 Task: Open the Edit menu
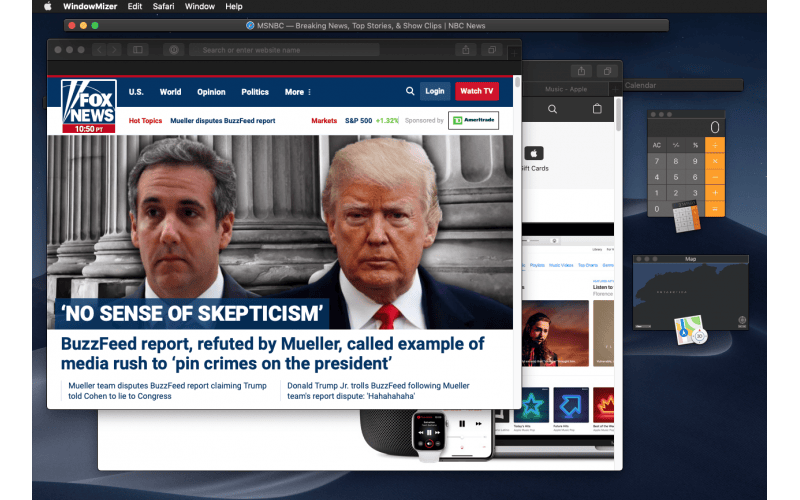(x=135, y=6)
